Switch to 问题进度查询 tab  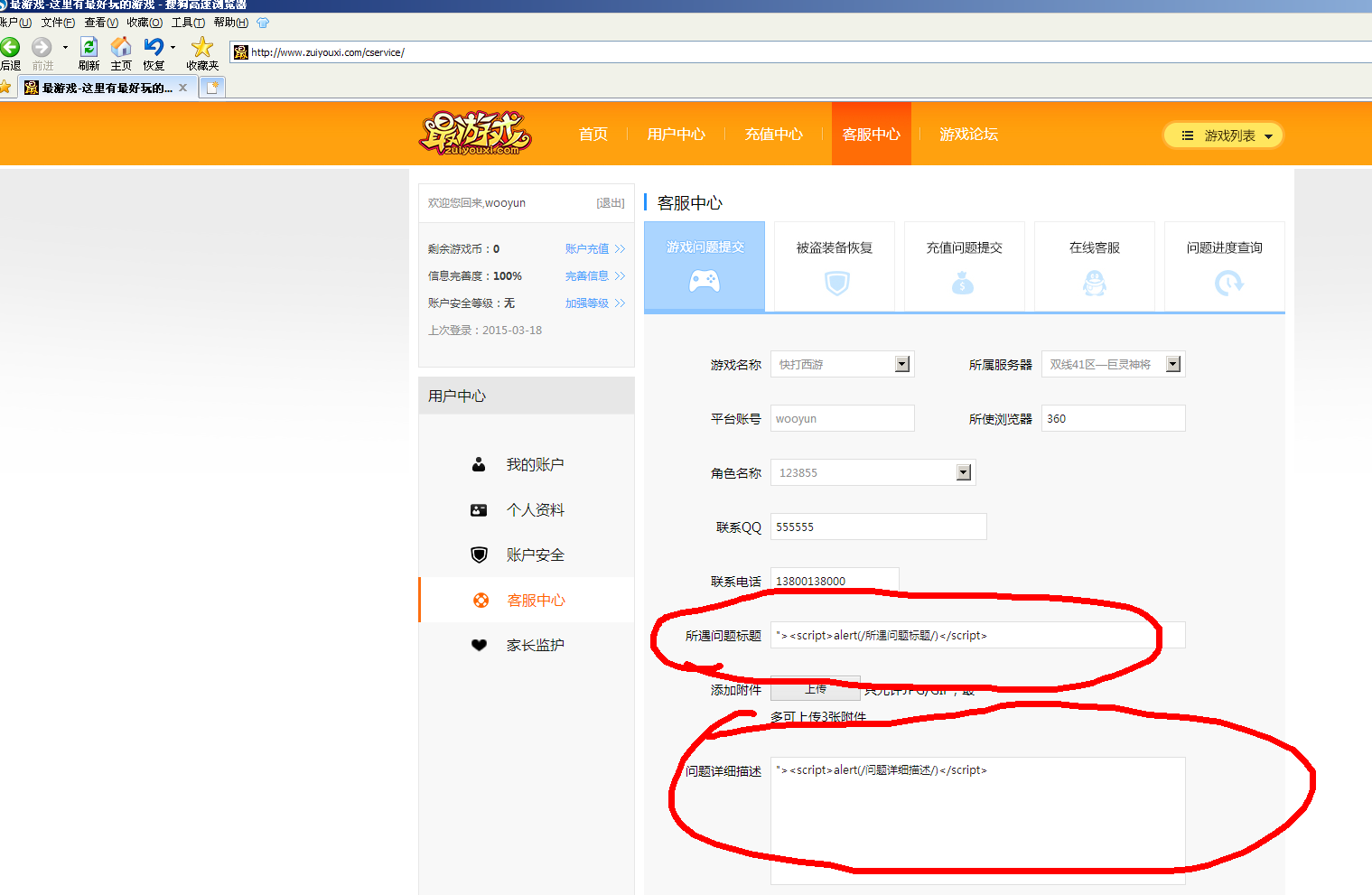1225,266
